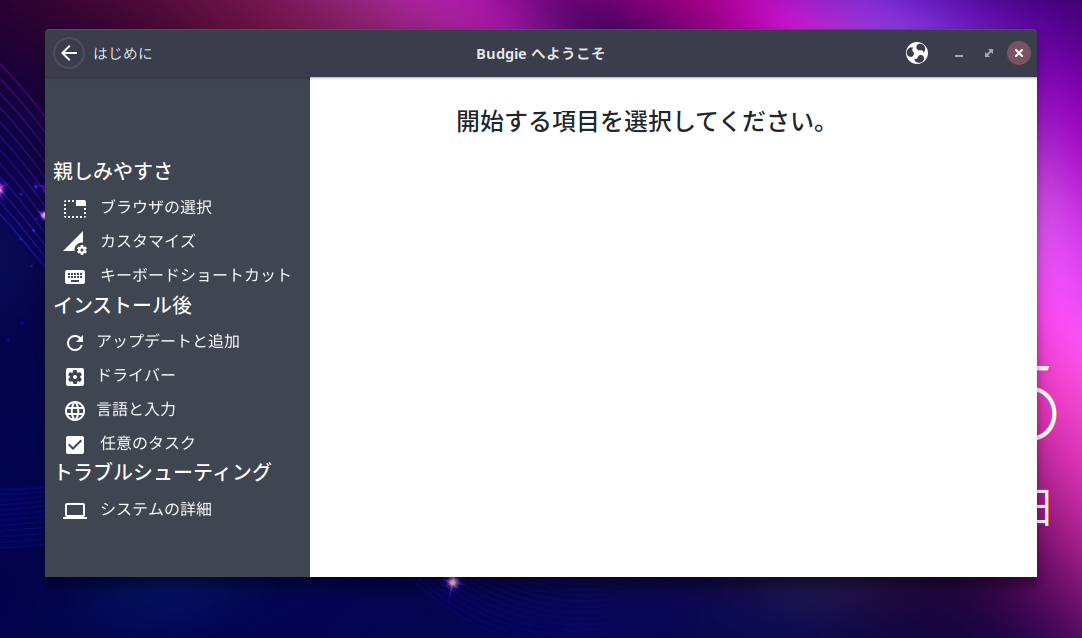Click the 開始する項目を選択してください heading text
The image size is (1082, 638).
[641, 121]
